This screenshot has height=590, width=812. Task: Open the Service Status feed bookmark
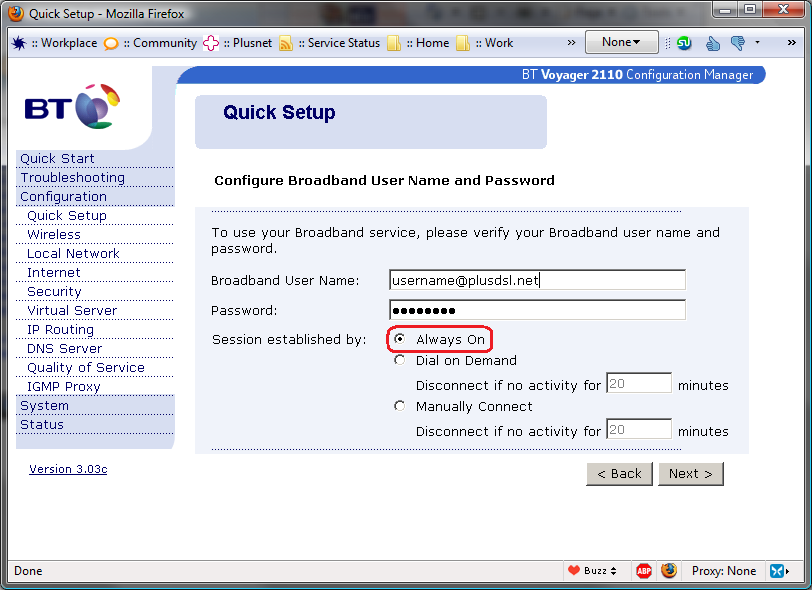[x=334, y=43]
